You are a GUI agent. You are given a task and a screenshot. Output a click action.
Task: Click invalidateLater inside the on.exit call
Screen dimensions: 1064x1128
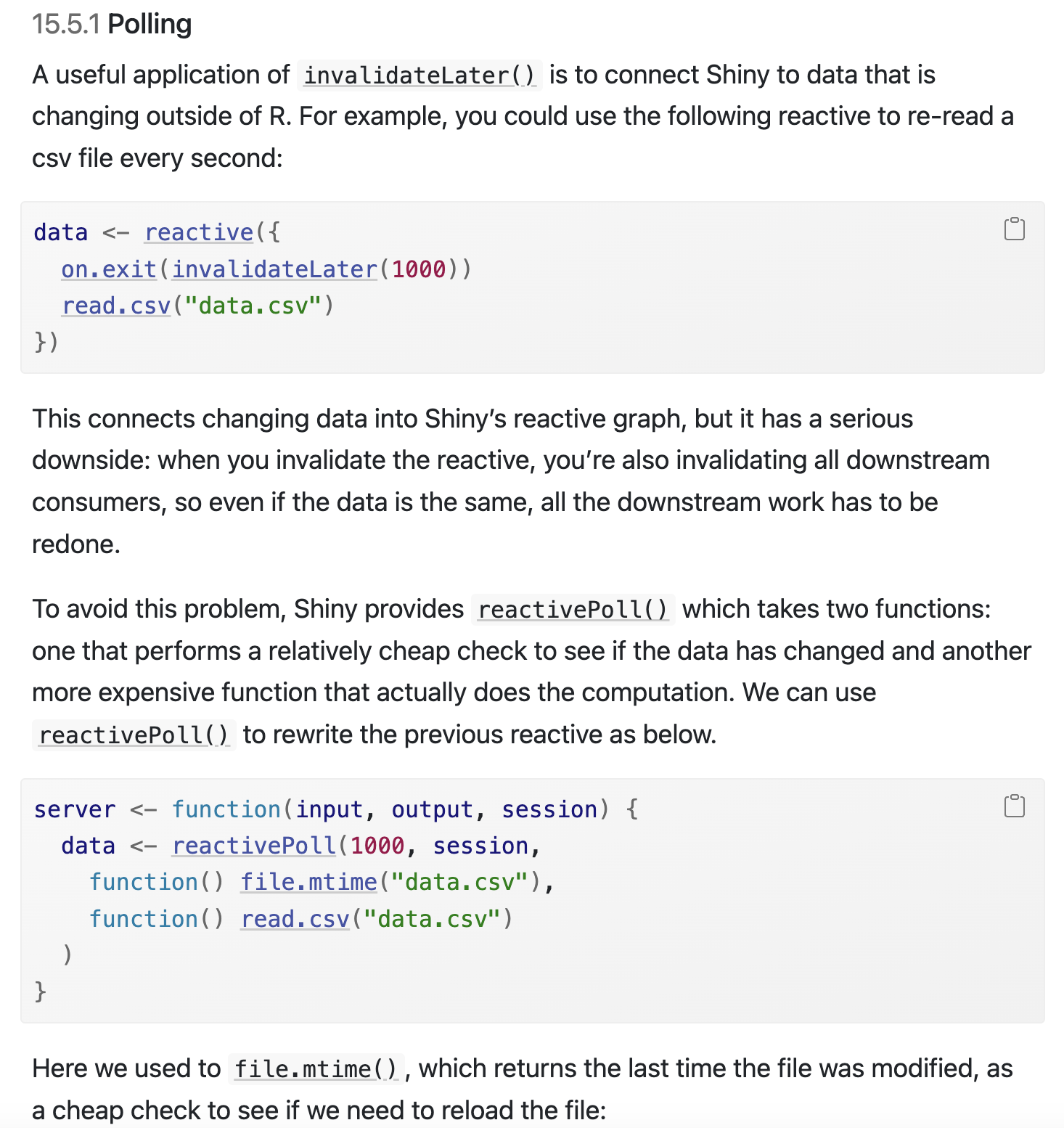(274, 269)
